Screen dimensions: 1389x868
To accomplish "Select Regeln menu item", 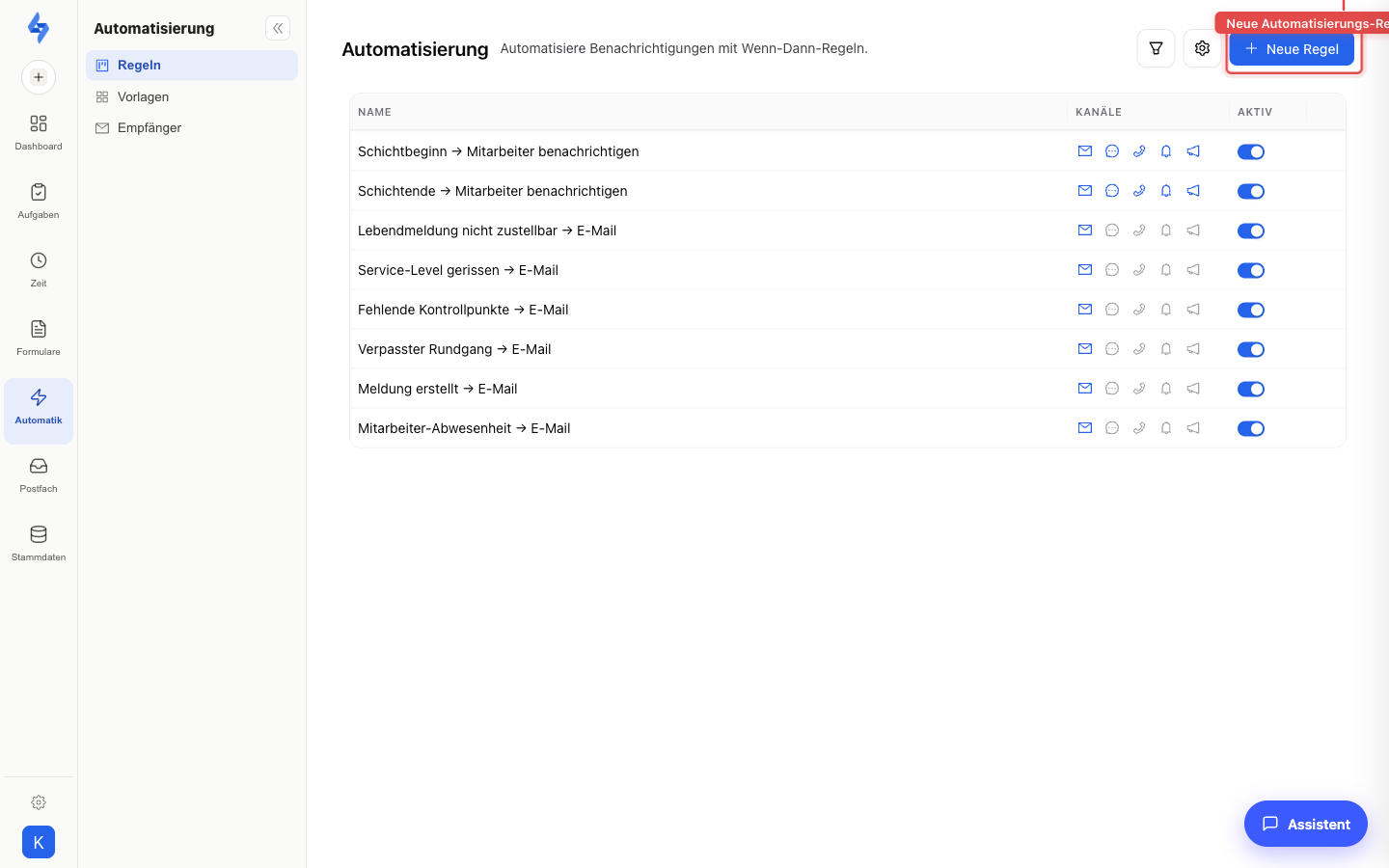I will 192,66.
